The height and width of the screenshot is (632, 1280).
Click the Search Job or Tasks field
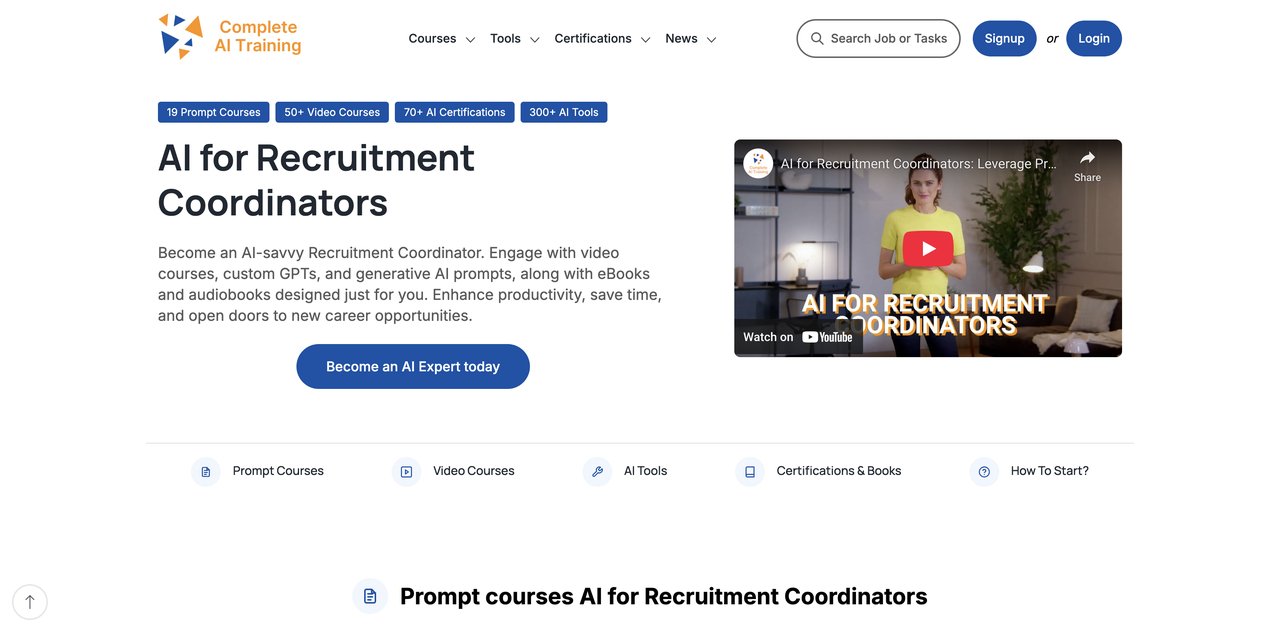[x=878, y=39]
